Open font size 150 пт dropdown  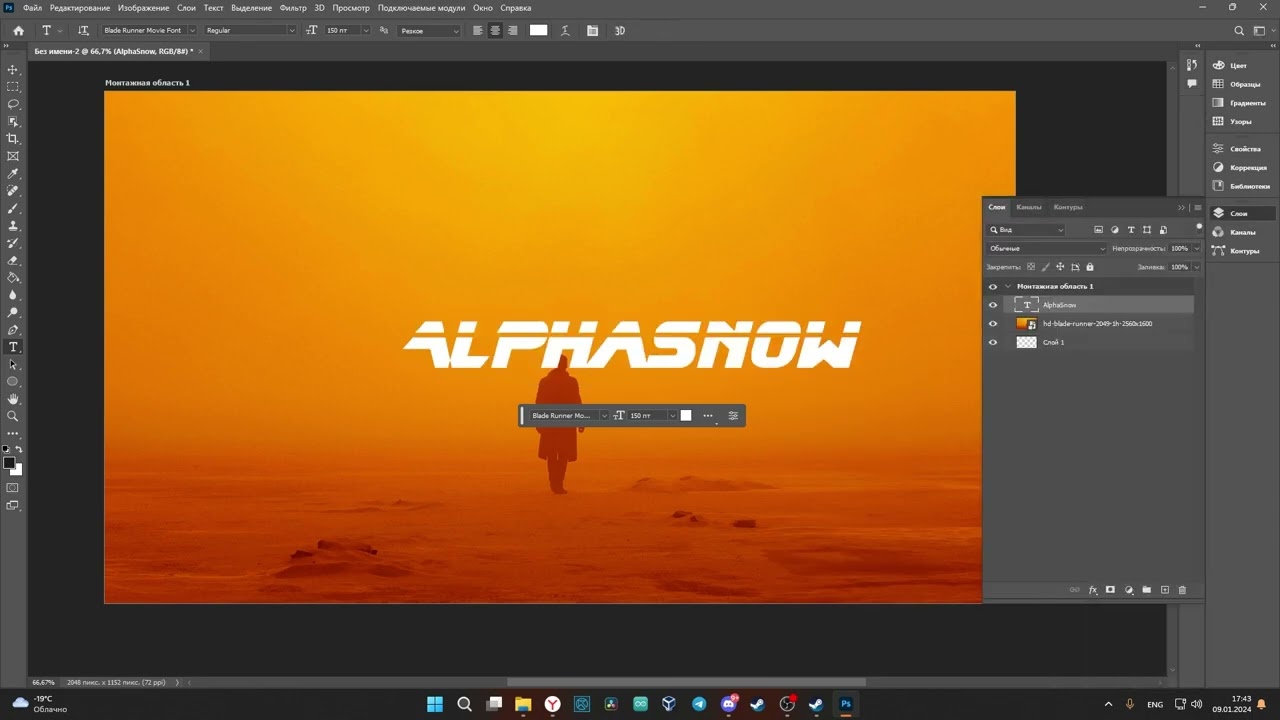point(366,31)
